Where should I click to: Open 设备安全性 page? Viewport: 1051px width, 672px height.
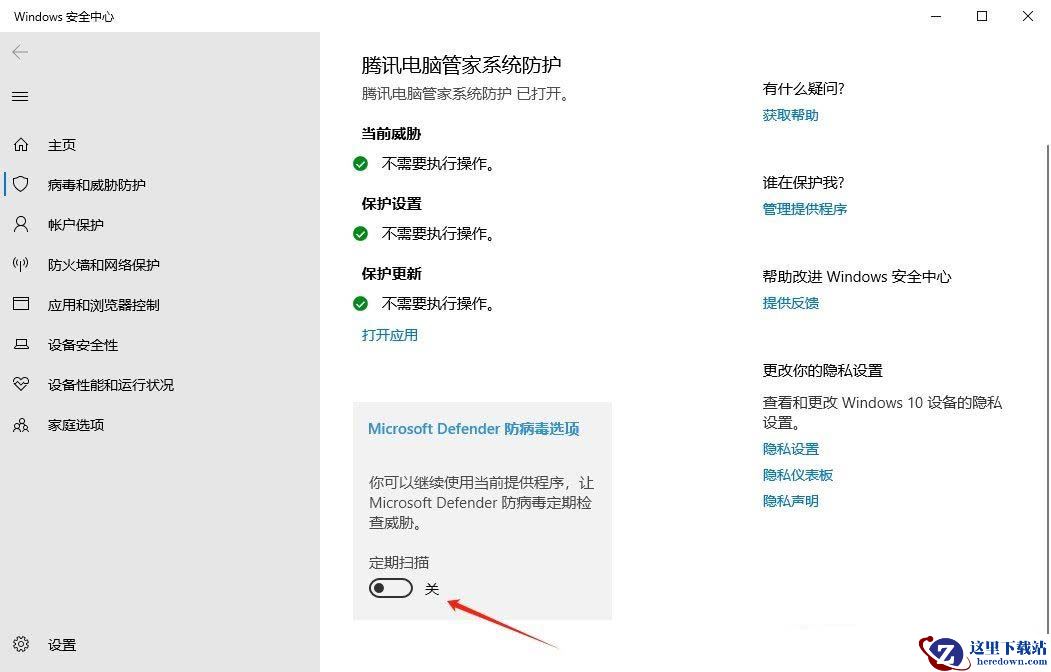click(83, 346)
